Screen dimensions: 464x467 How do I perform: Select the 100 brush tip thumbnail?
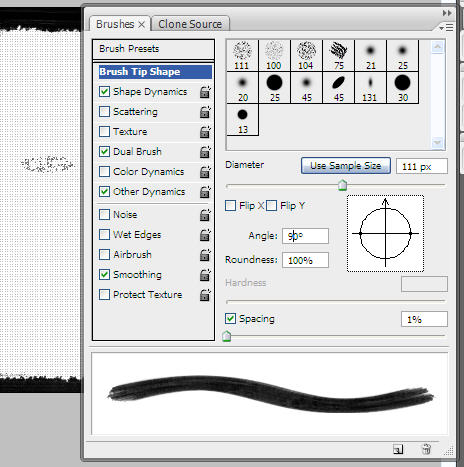click(274, 55)
